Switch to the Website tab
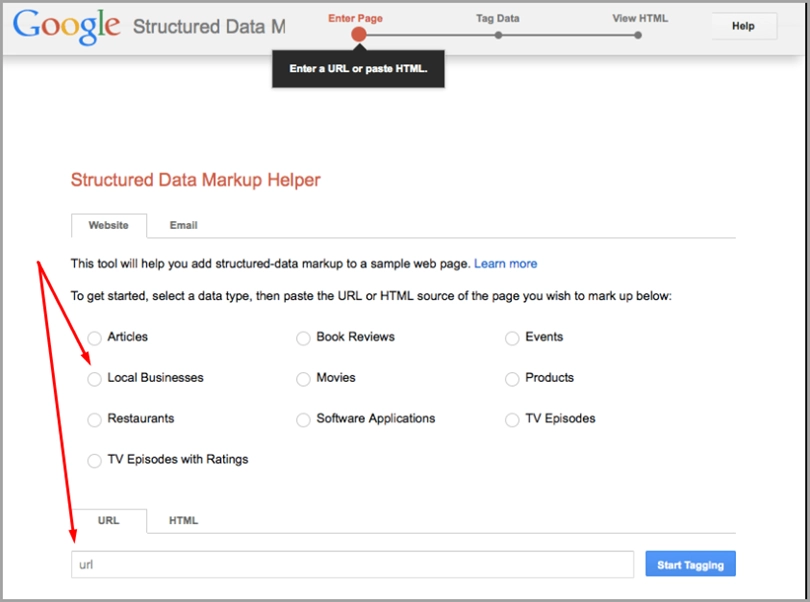Image resolution: width=810 pixels, height=602 pixels. pos(108,226)
